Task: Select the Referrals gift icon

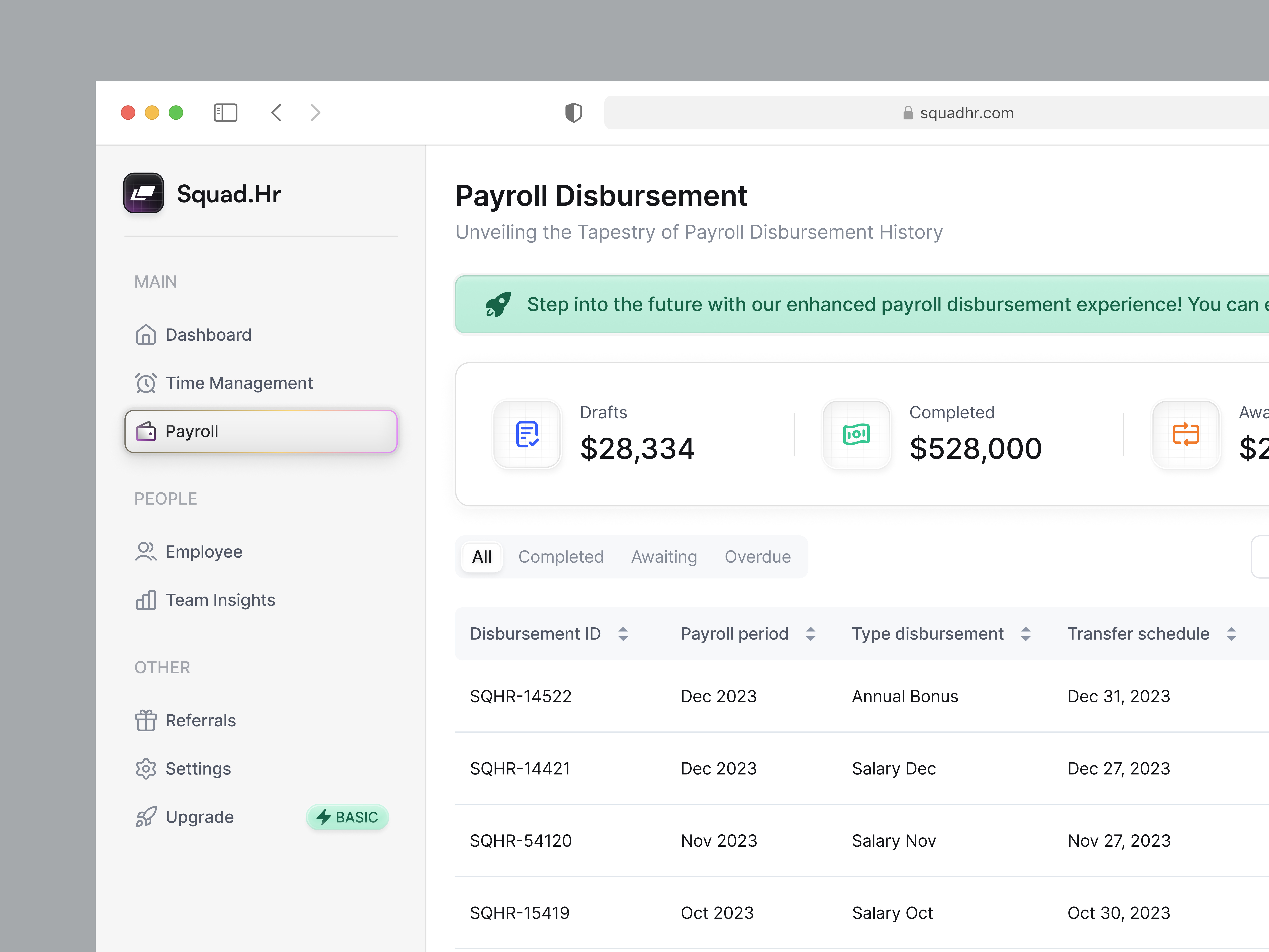Action: [x=146, y=720]
